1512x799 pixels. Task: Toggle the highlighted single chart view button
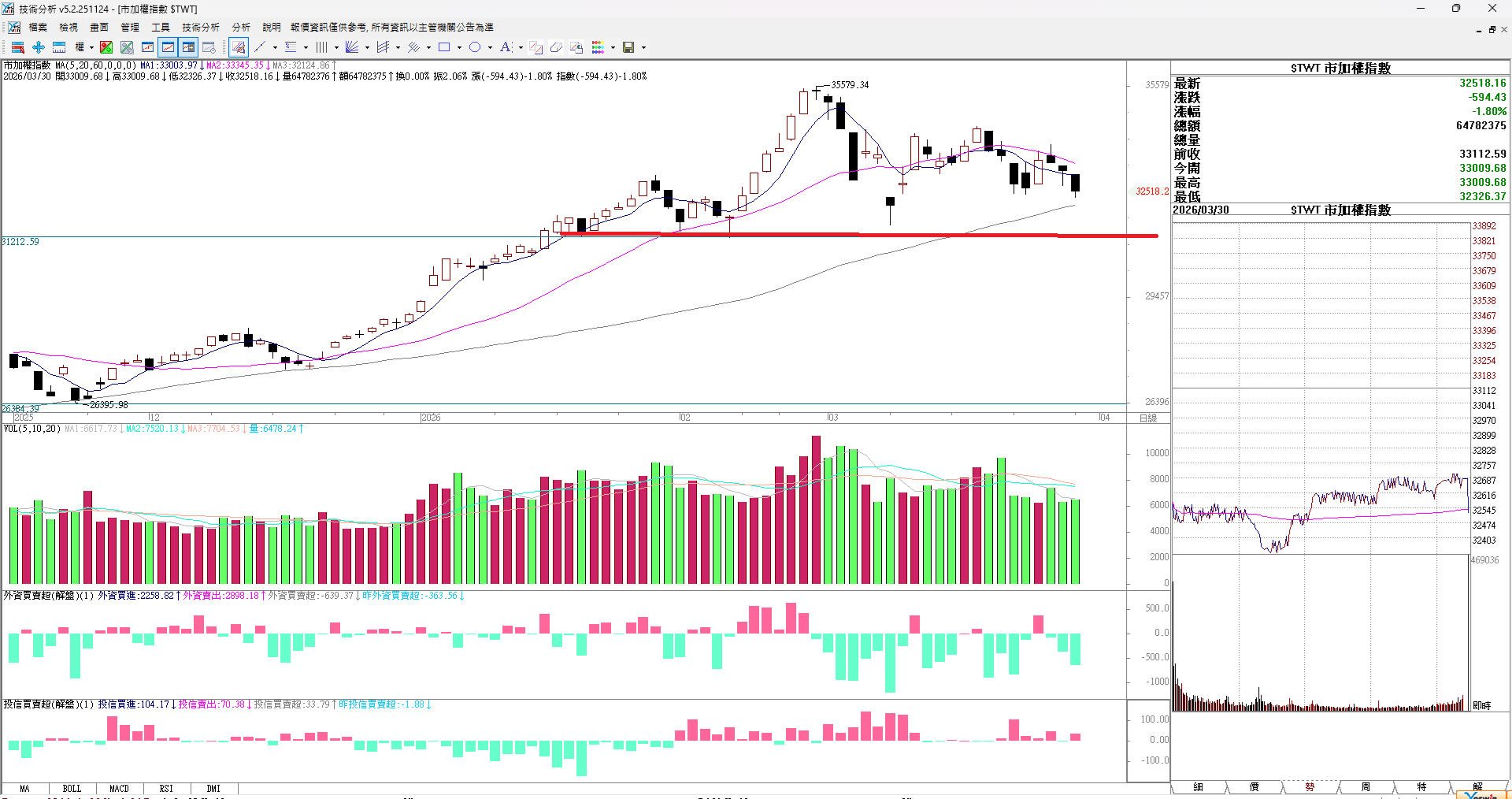pos(168,47)
